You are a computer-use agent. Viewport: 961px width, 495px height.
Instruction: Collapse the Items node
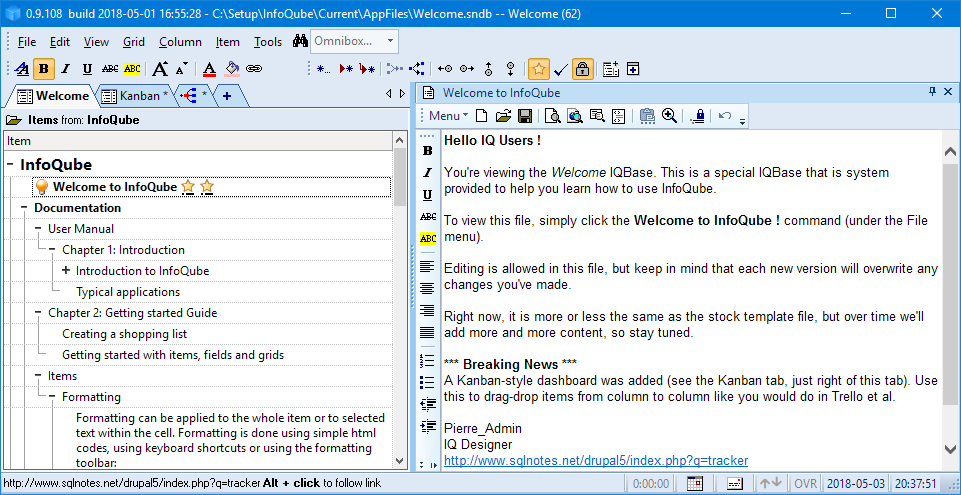[38, 376]
